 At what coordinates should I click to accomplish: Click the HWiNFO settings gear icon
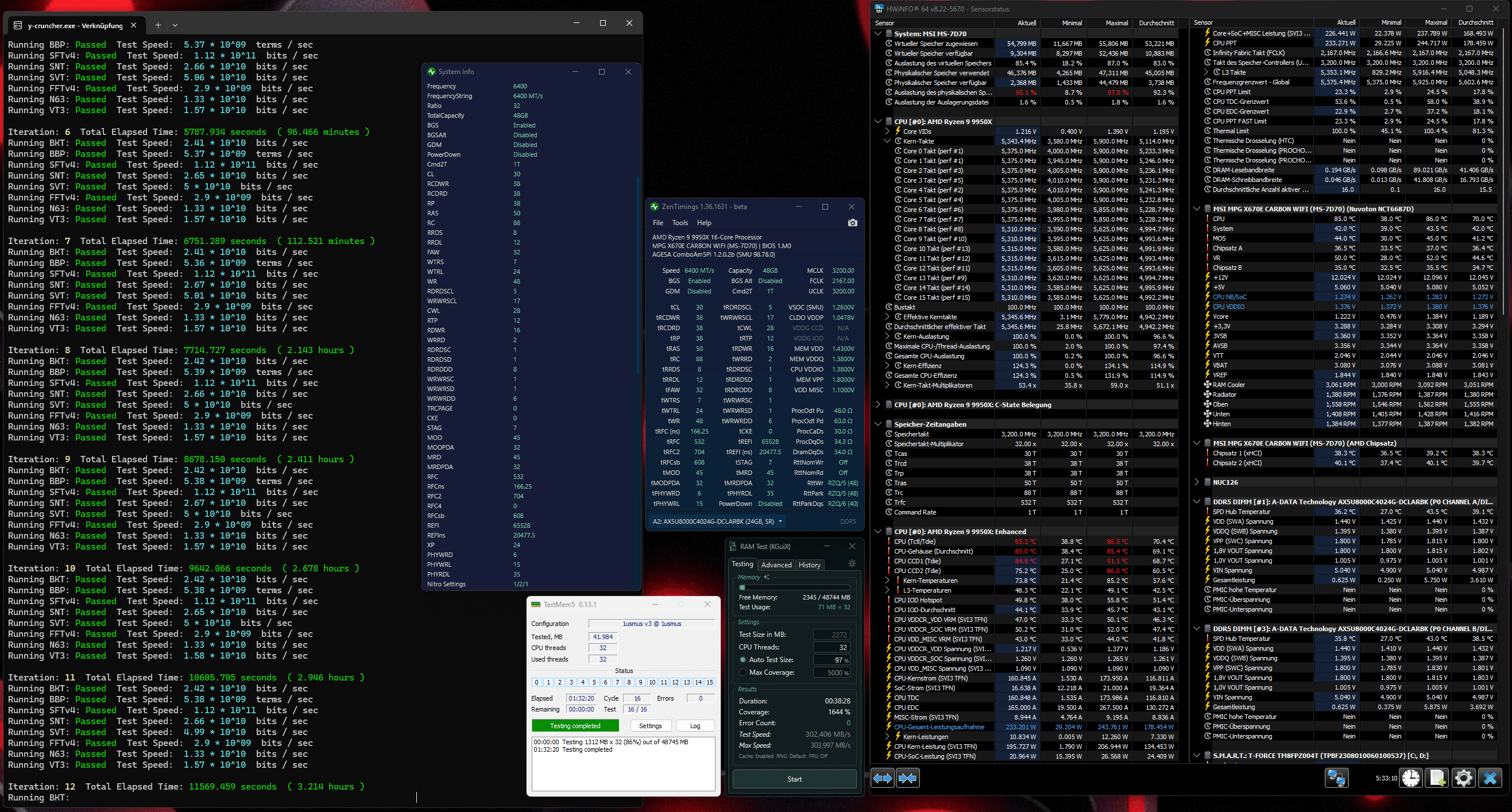(1463, 778)
